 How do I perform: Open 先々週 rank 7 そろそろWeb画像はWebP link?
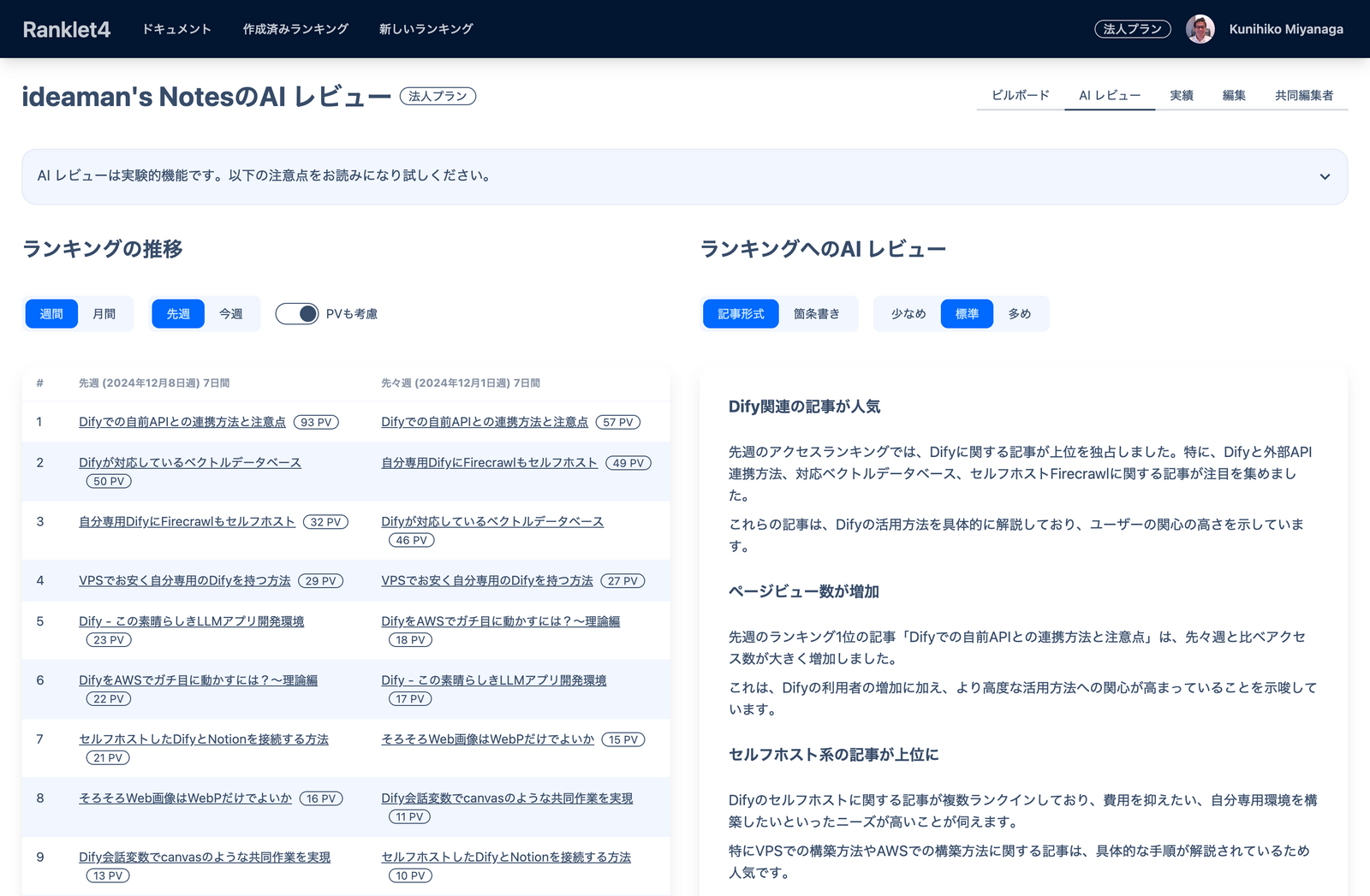[x=488, y=739]
